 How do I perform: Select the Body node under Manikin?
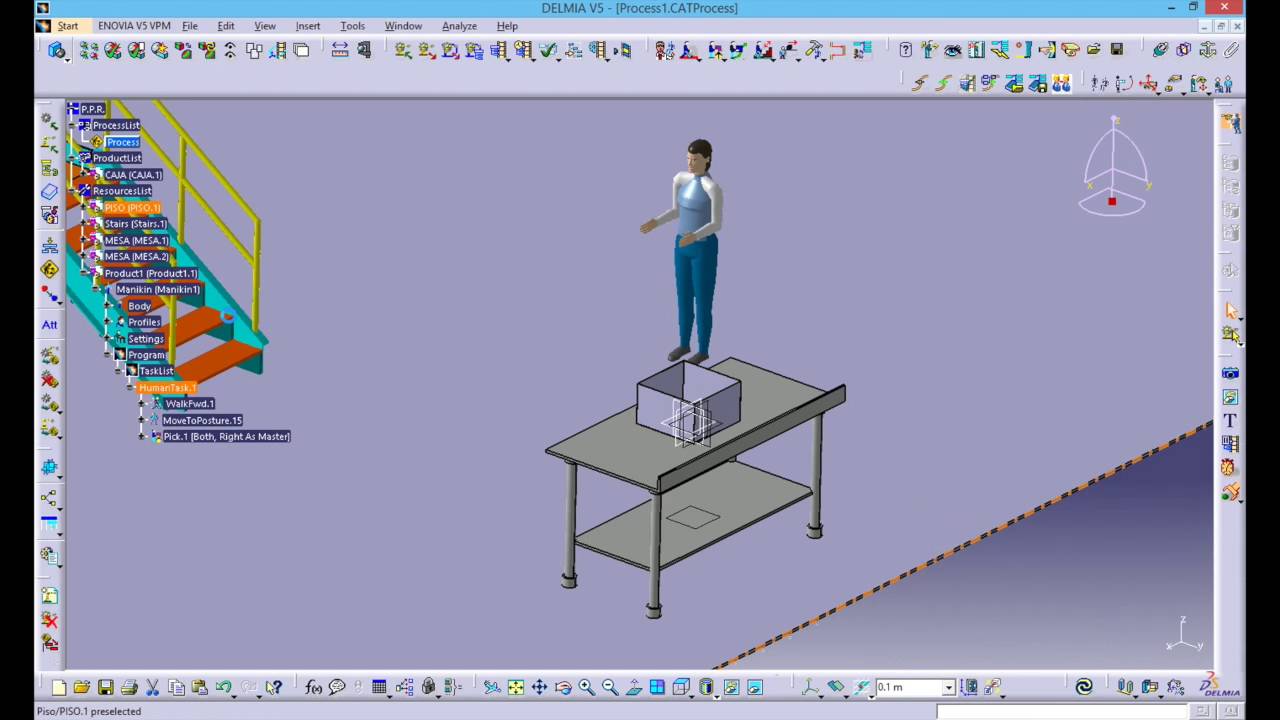pos(139,306)
